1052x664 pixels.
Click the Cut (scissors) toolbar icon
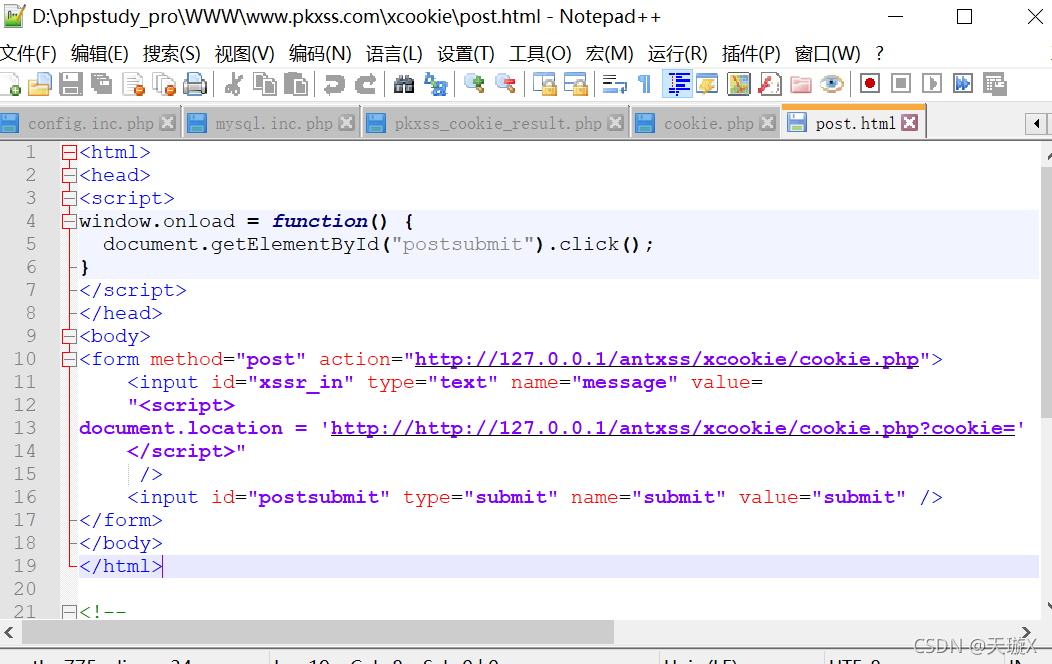tap(233, 85)
